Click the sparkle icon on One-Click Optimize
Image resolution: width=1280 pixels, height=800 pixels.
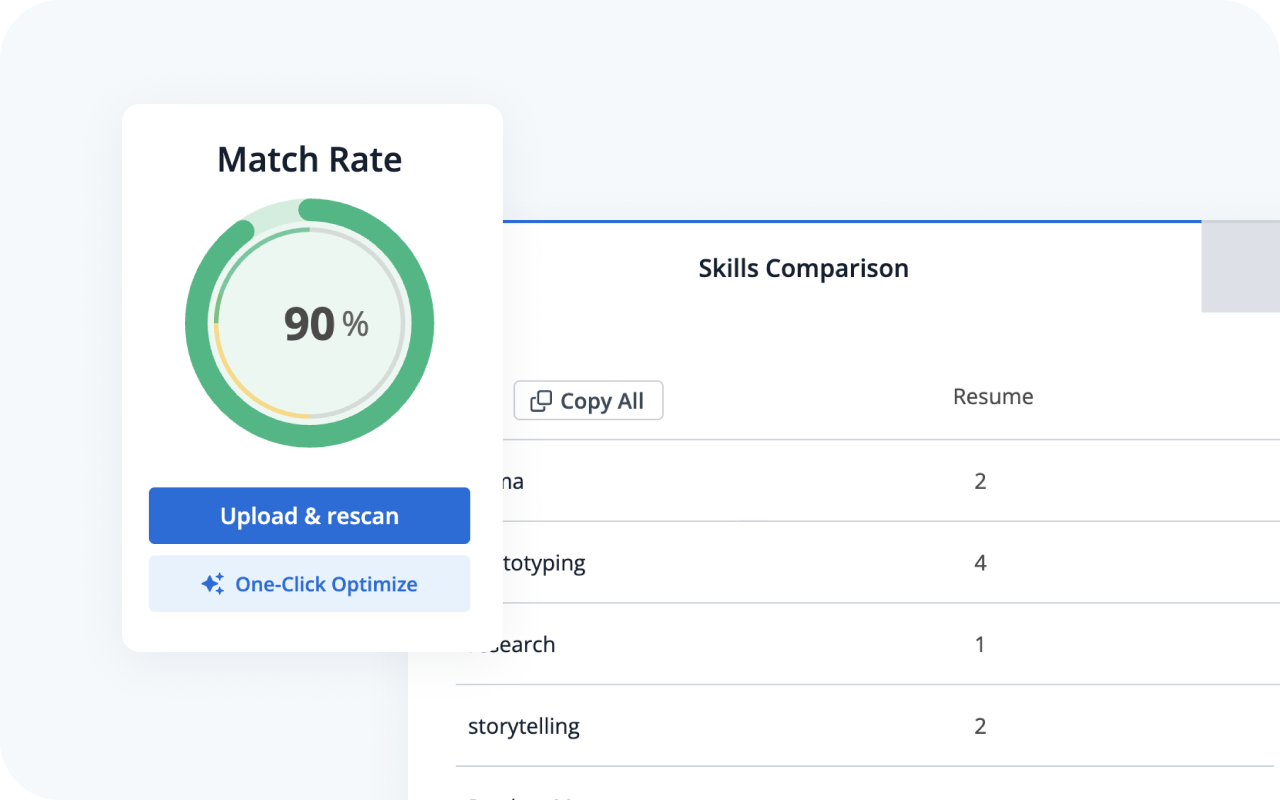(212, 584)
